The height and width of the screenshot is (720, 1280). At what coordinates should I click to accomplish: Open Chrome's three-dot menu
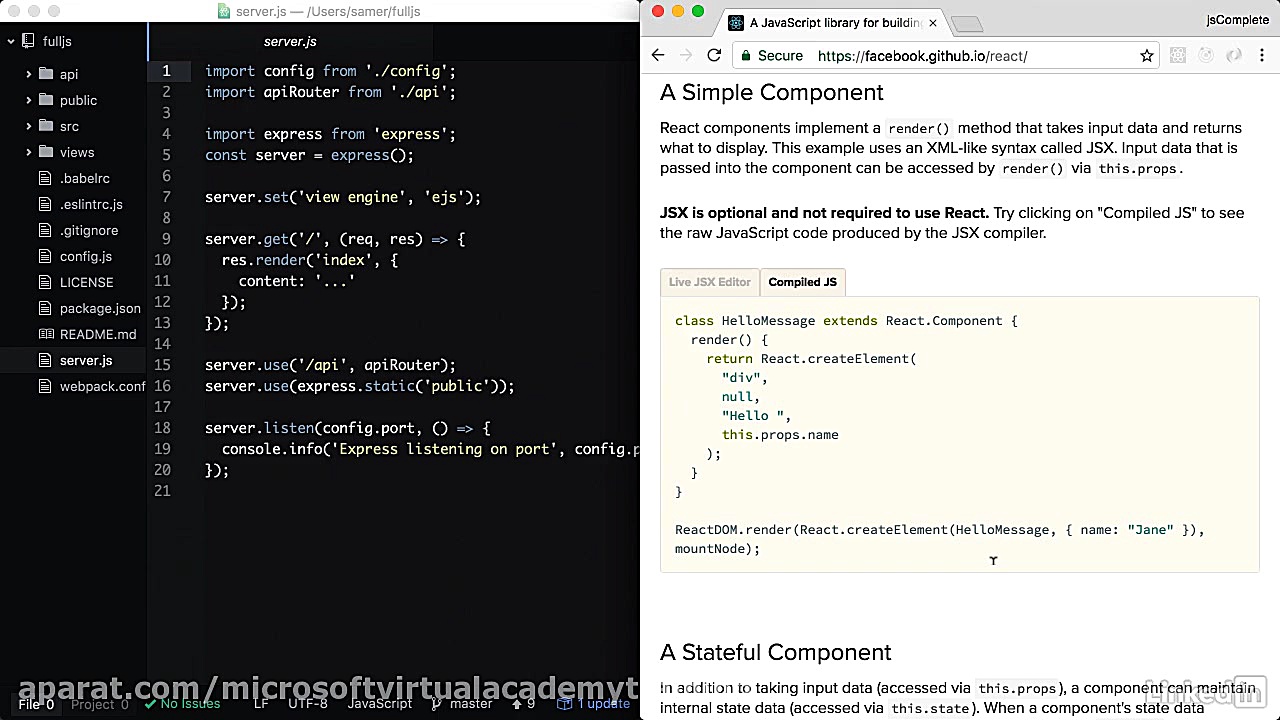[x=1262, y=56]
